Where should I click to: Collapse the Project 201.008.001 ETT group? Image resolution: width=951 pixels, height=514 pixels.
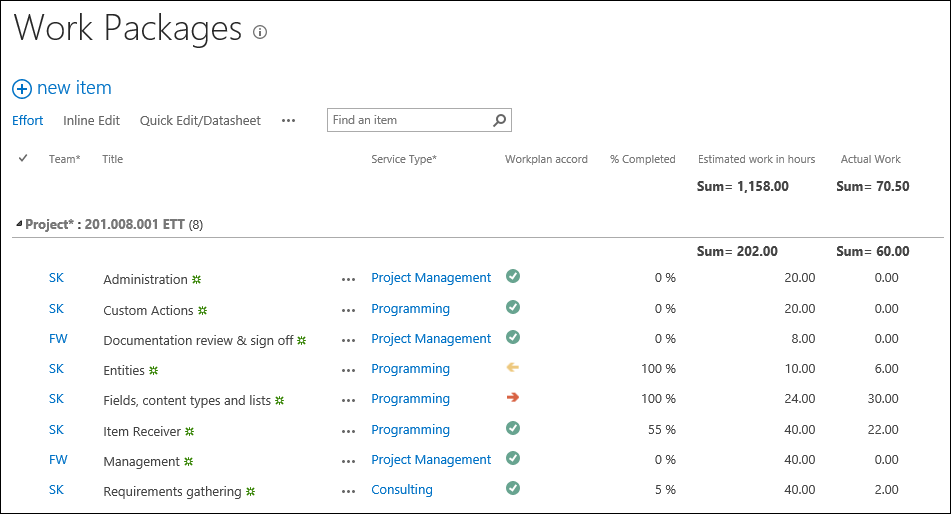click(19, 225)
